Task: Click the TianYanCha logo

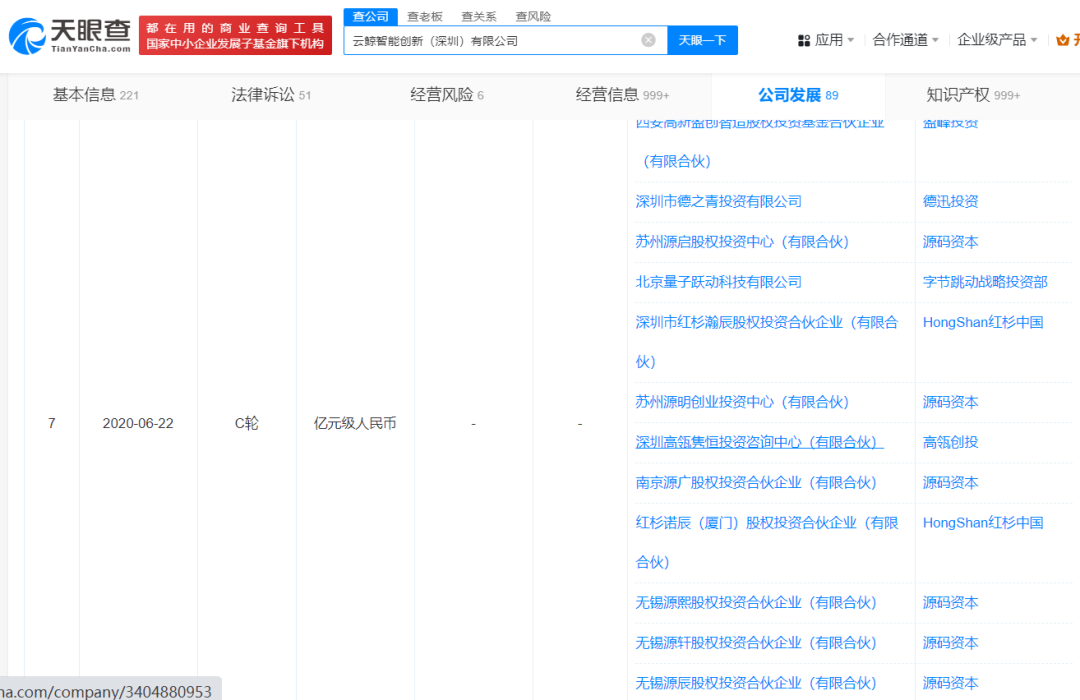Action: click(70, 36)
